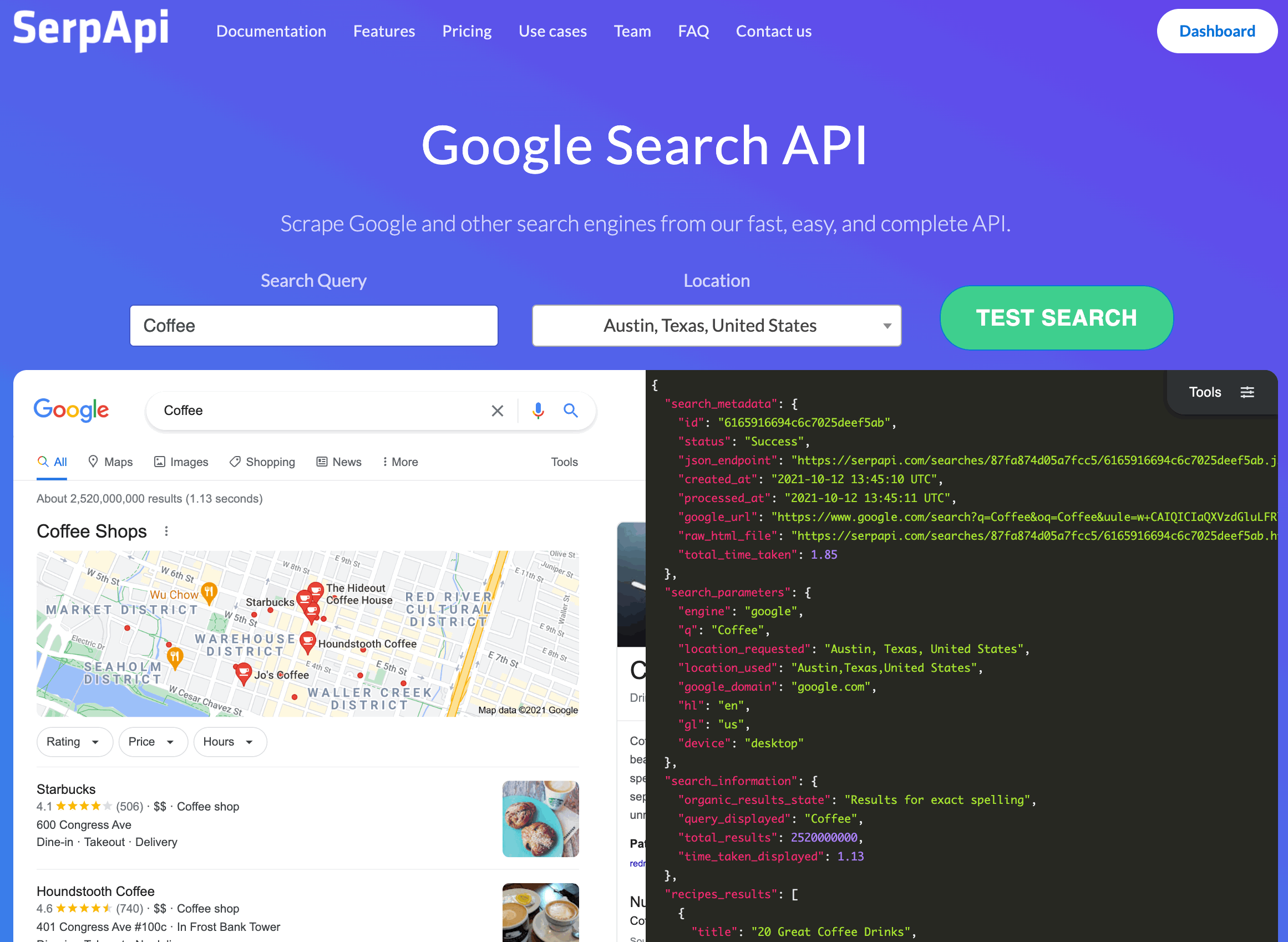Open the Location dropdown

716,325
